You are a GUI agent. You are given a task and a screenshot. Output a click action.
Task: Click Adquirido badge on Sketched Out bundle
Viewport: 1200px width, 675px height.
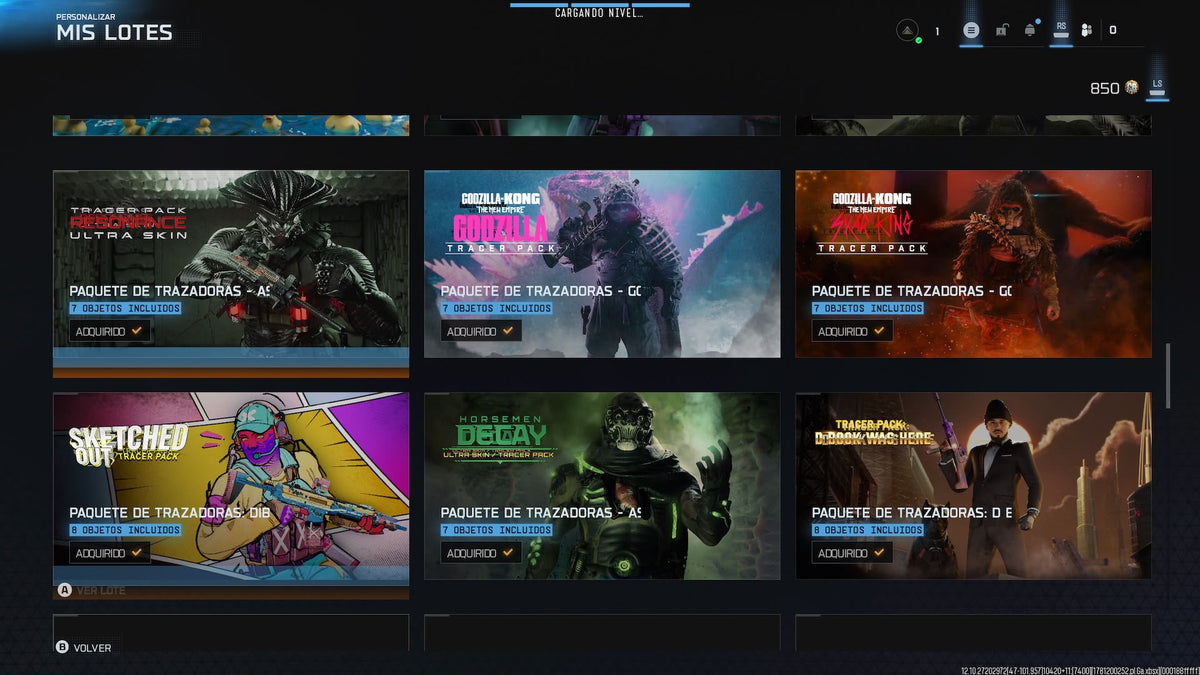(x=110, y=553)
